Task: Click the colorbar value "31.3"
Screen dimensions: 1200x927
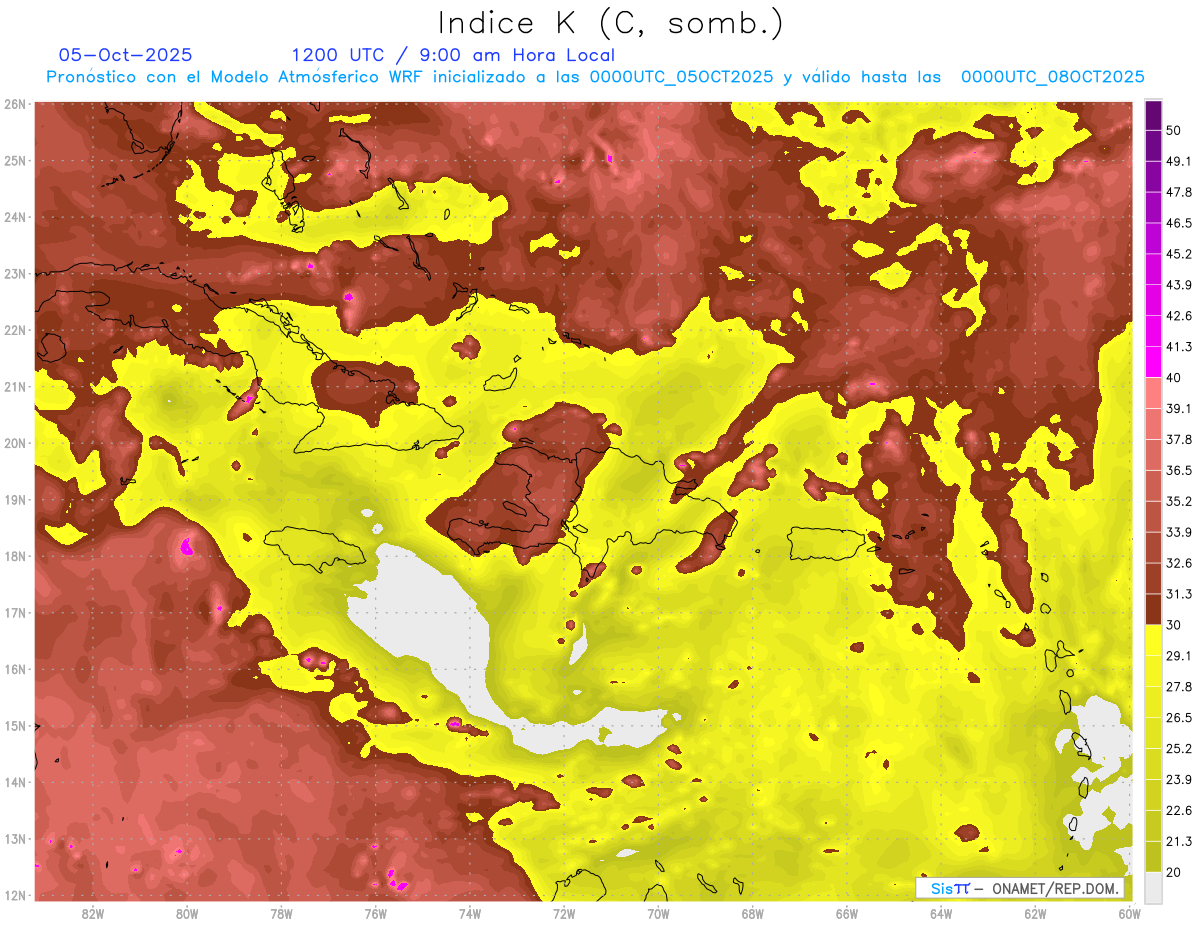Action: [1178, 594]
